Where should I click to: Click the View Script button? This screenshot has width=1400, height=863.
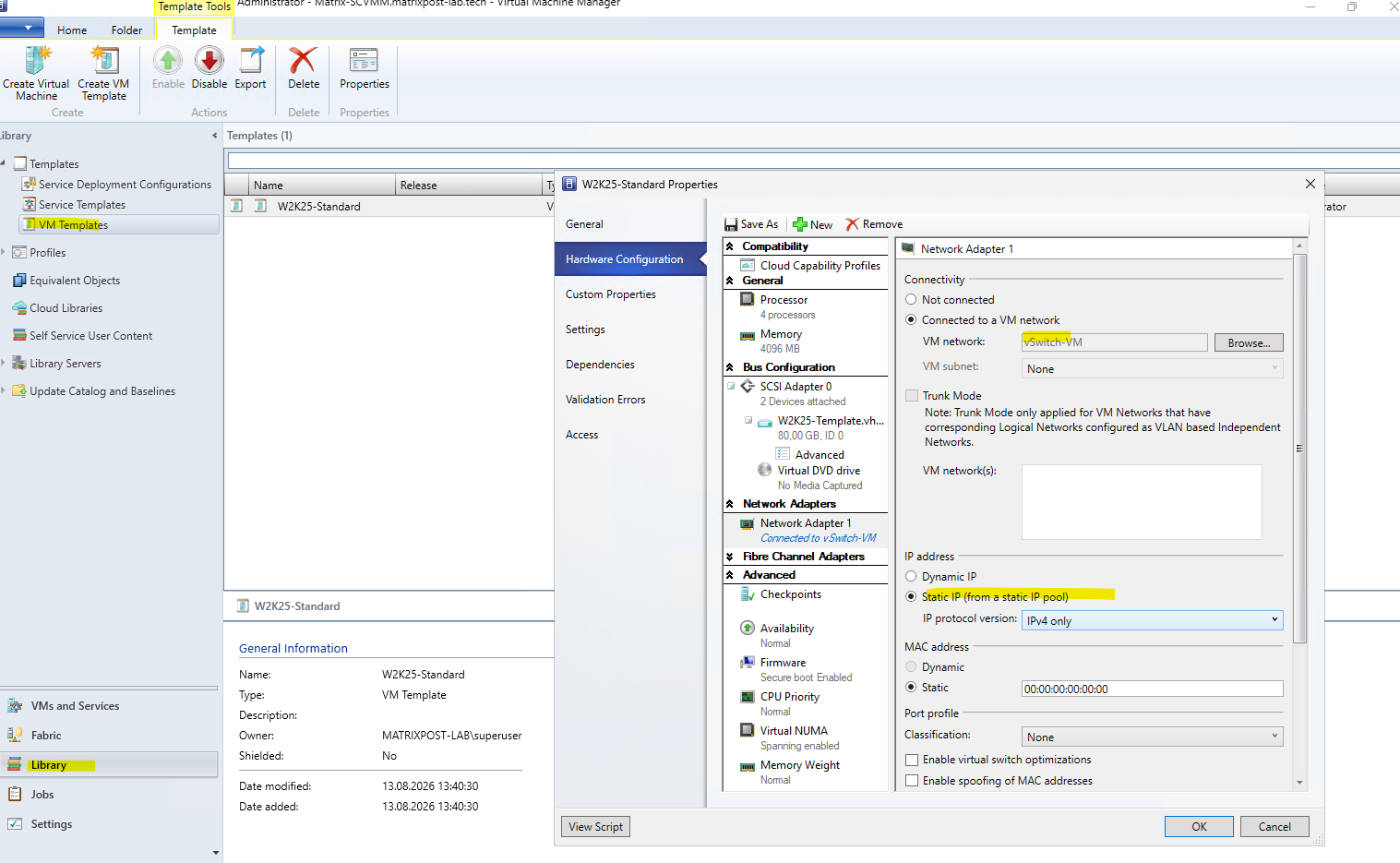pos(595,827)
